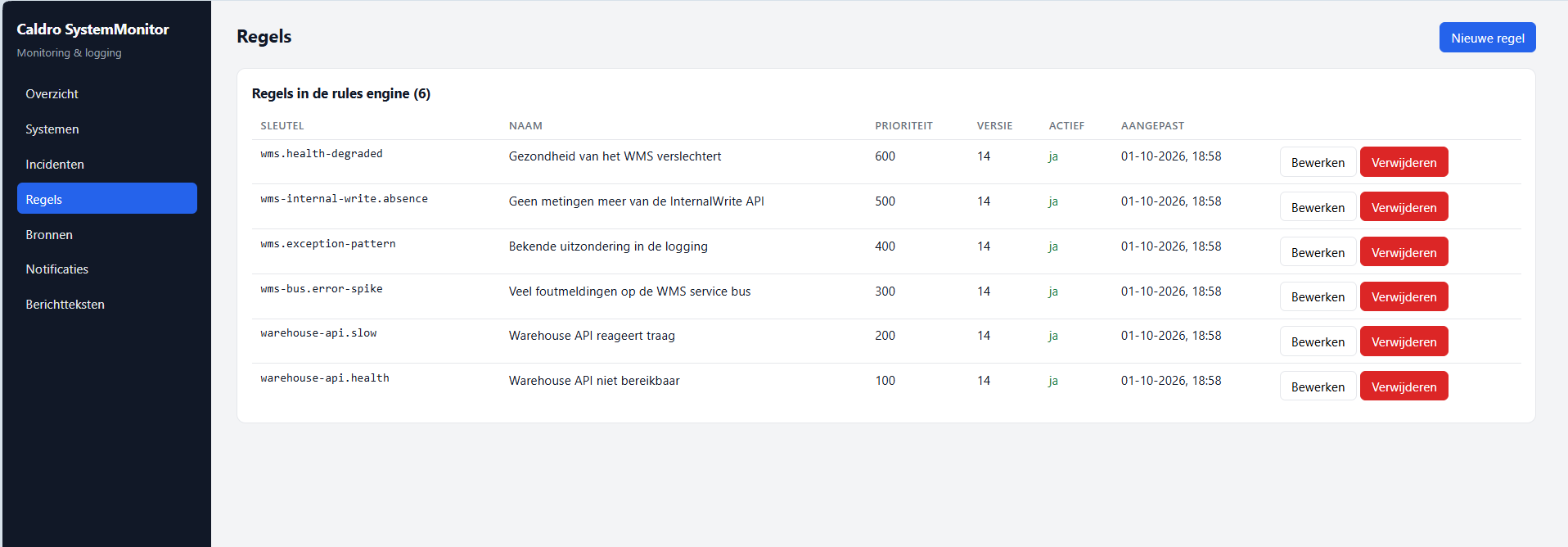Edit the wms.exception-pattern rule
Screen dimensions: 1568x547
1318,252
